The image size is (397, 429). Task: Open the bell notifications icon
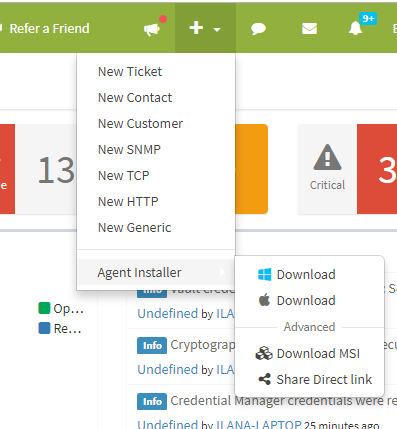pyautogui.click(x=355, y=28)
